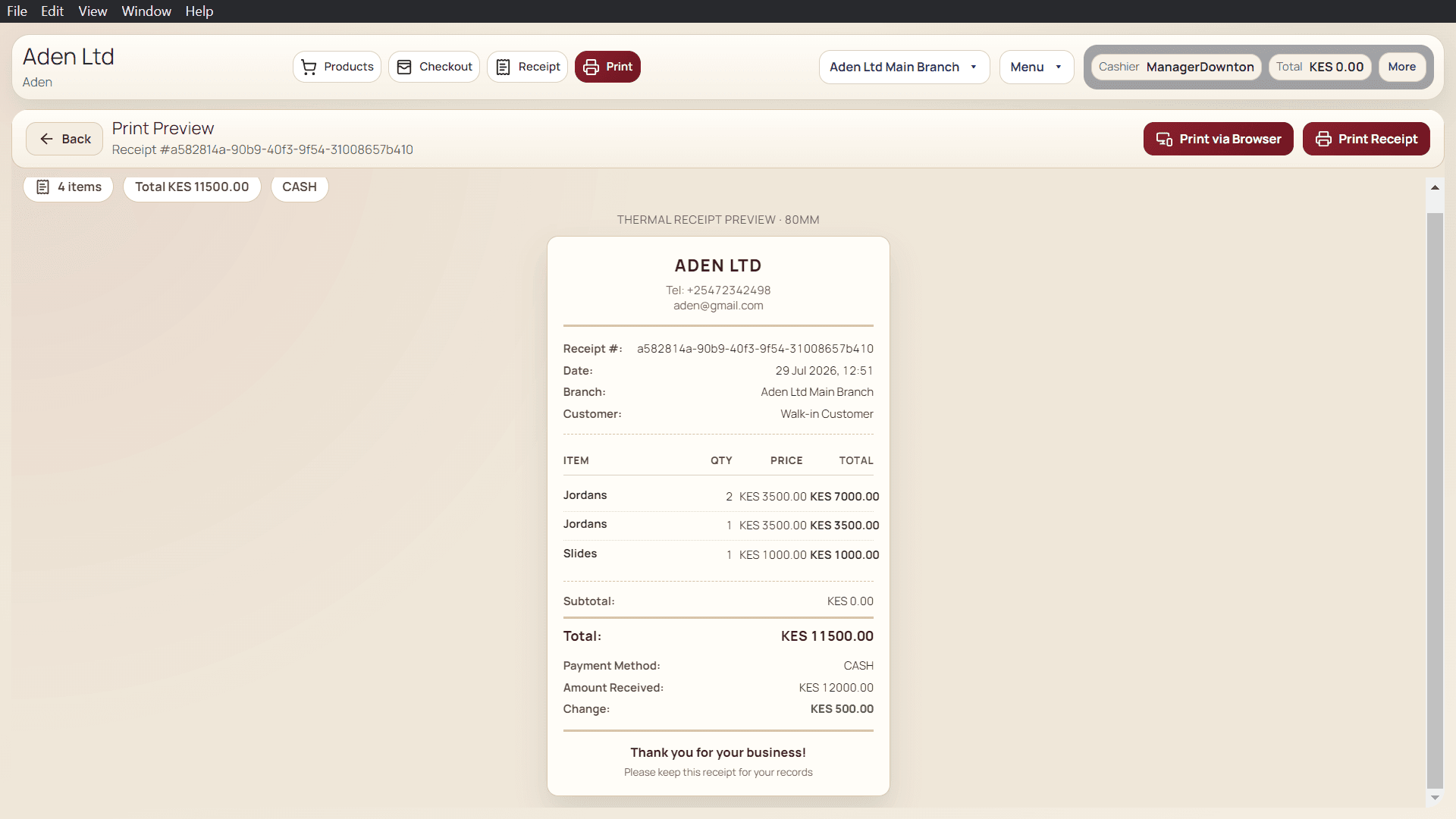Go to the Products tab
The width and height of the screenshot is (1456, 819).
pyautogui.click(x=337, y=67)
